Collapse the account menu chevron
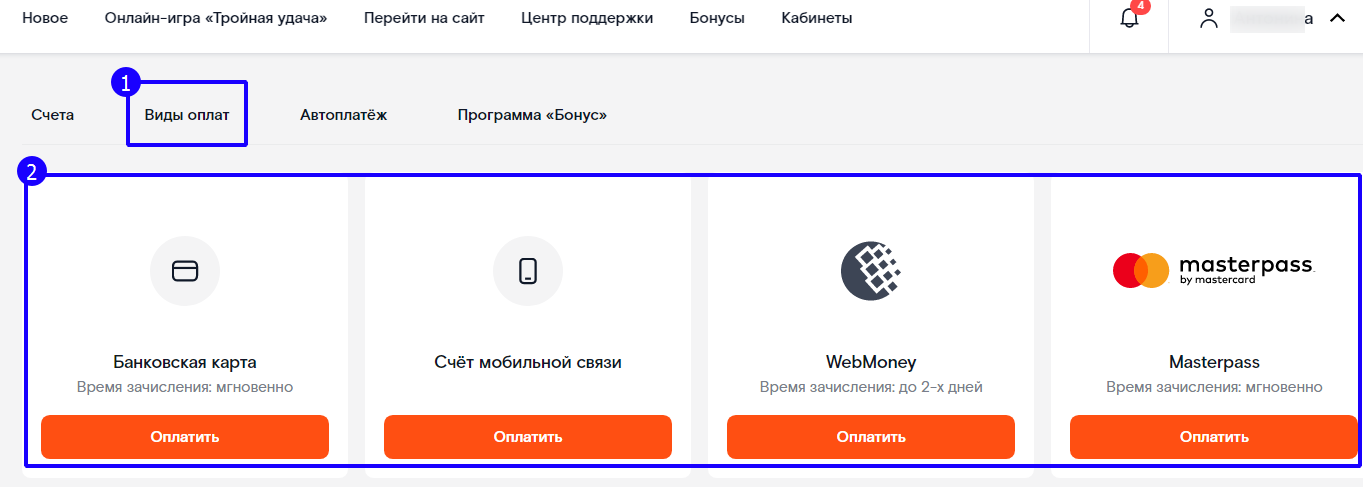The image size is (1363, 487). point(1337,18)
